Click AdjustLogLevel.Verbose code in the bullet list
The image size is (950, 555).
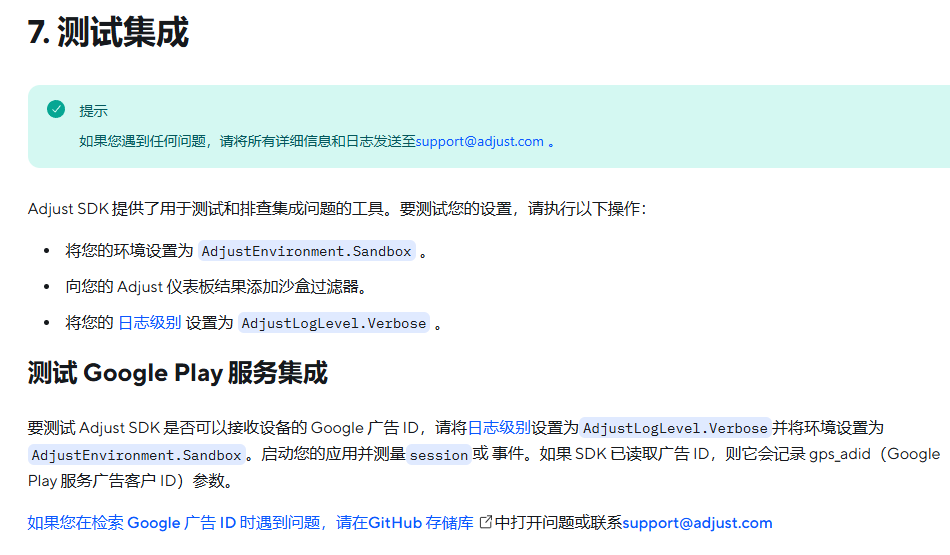click(x=334, y=323)
